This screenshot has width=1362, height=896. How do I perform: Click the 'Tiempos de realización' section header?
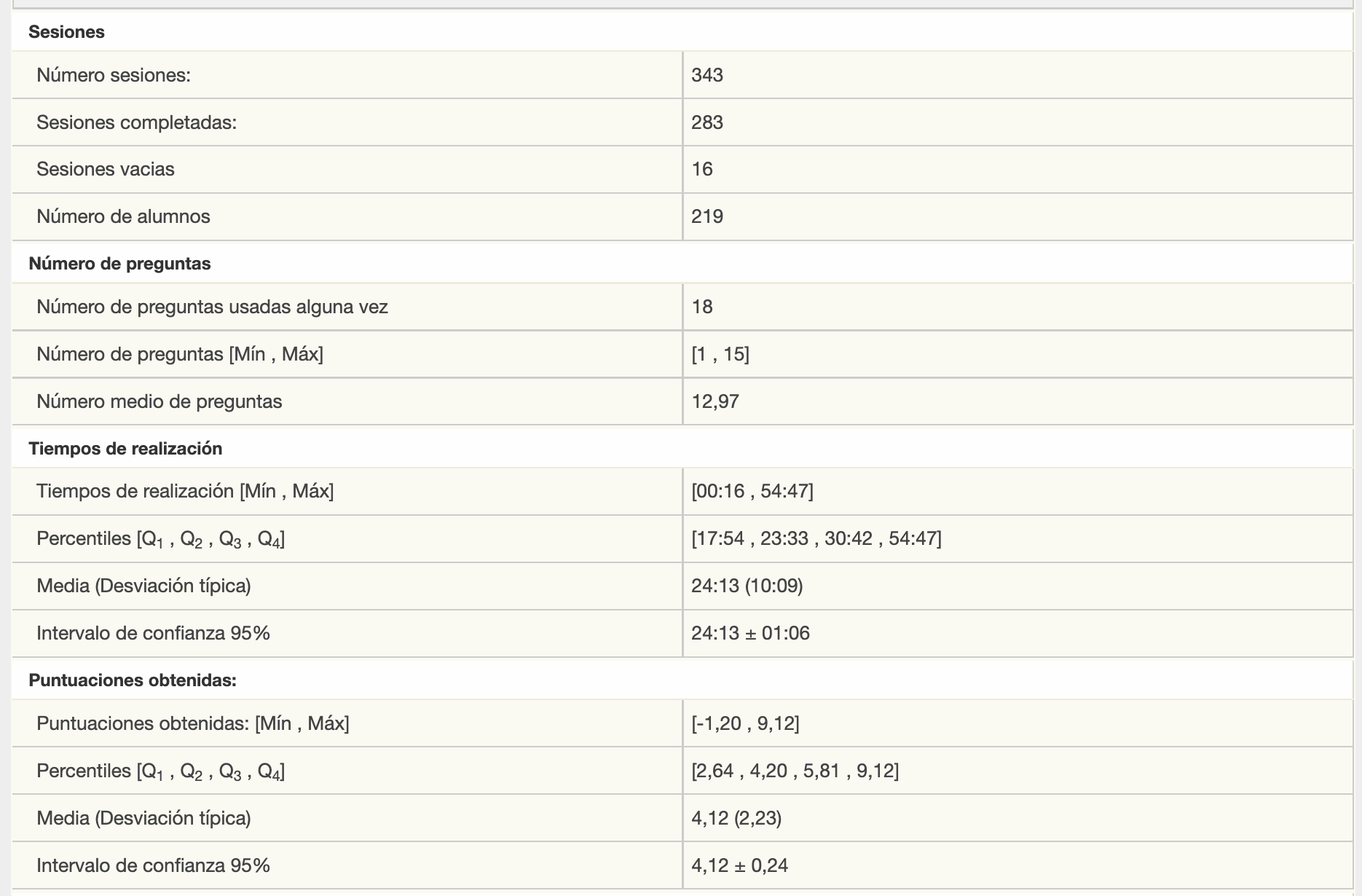coord(125,449)
